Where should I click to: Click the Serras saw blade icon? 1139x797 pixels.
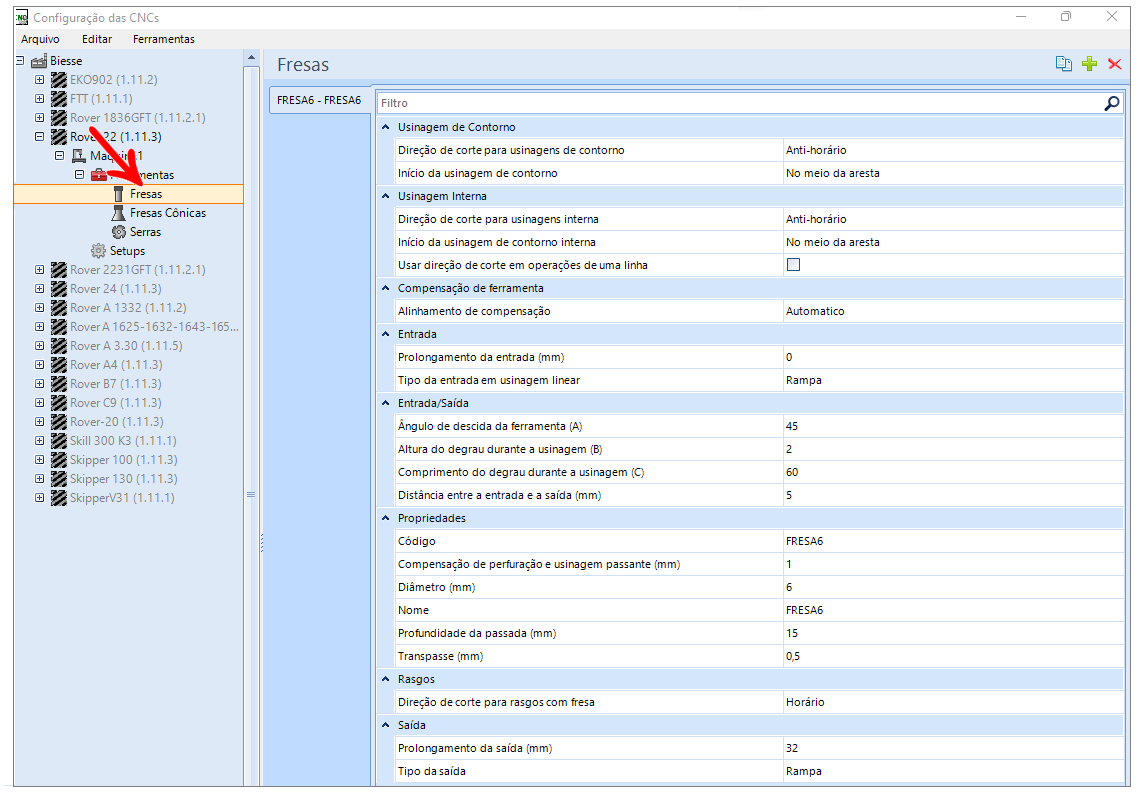[119, 232]
